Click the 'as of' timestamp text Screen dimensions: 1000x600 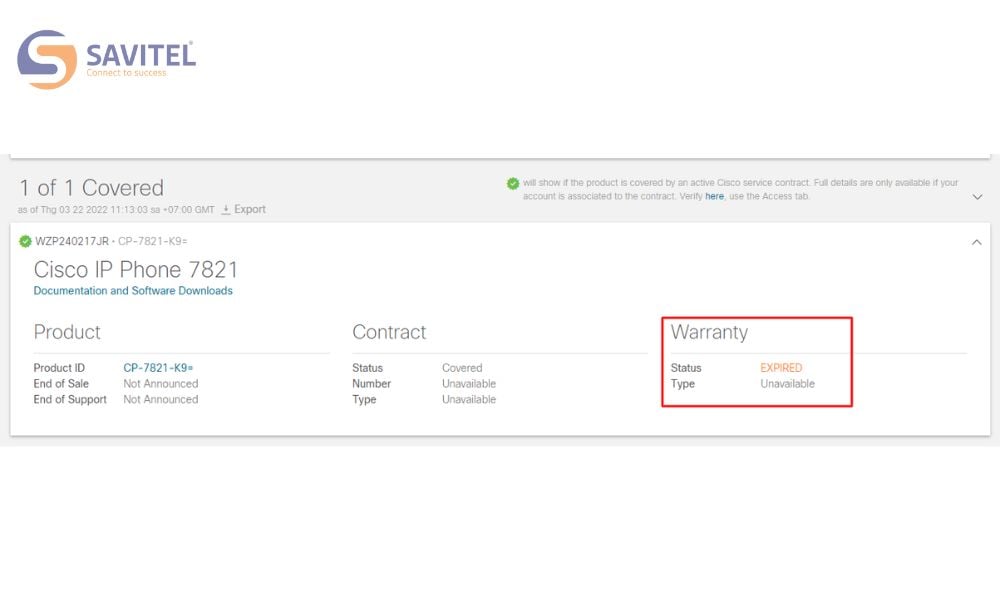(116, 210)
